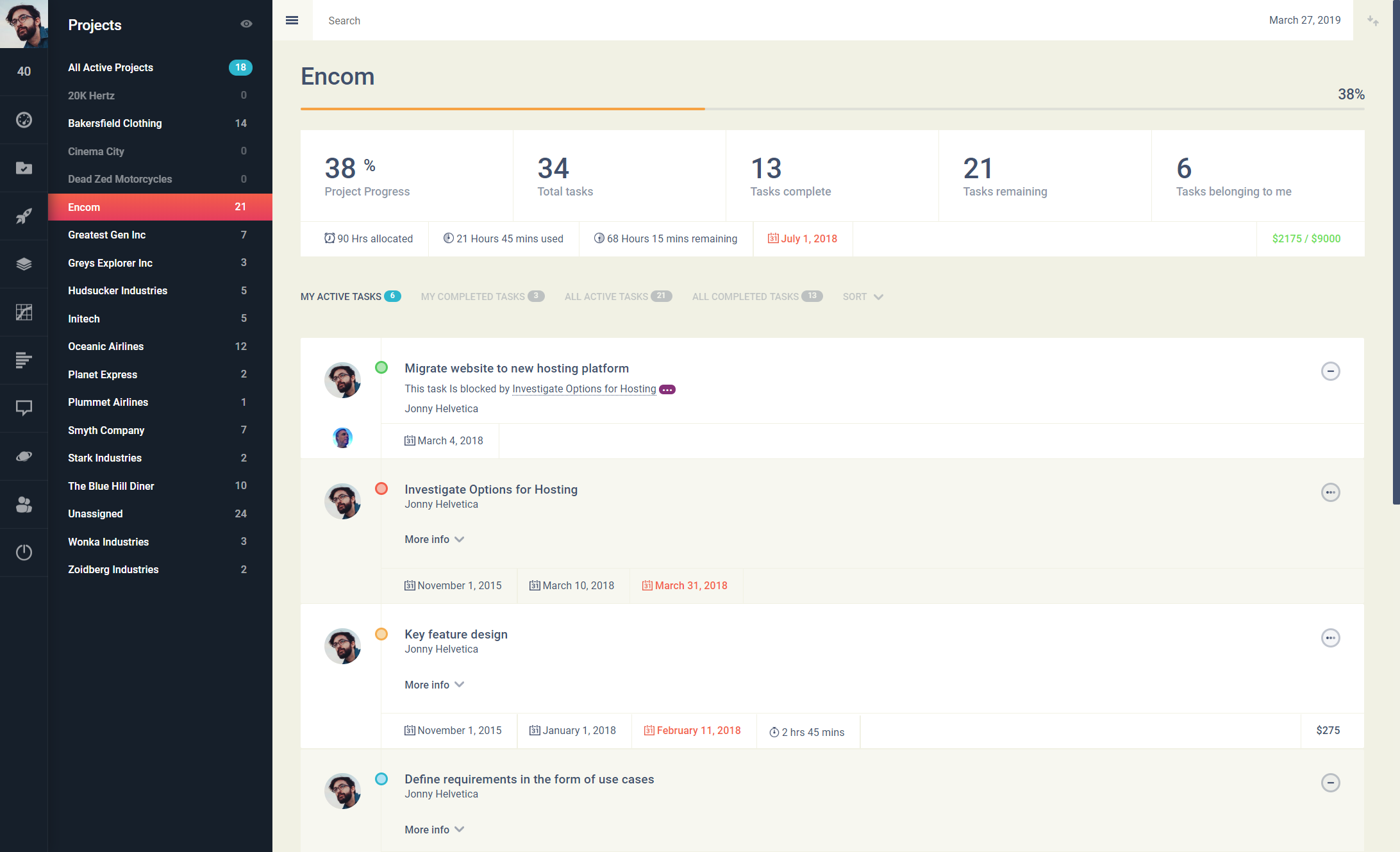This screenshot has height=852, width=1400.
Task: Click the hamburger menu icon
Action: (x=292, y=21)
